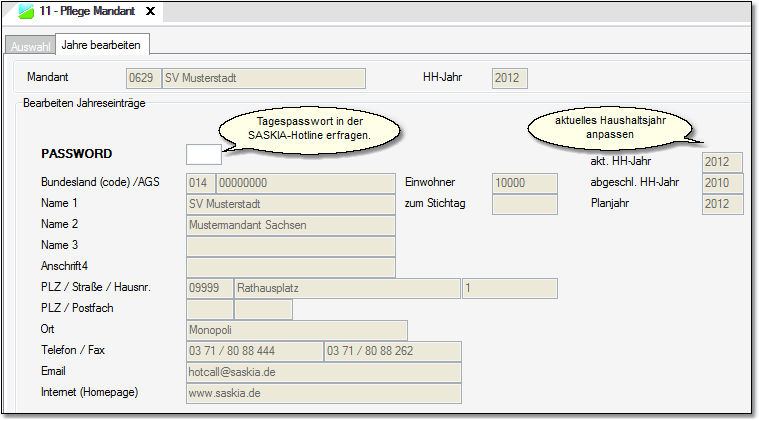Click the green document icon on the Pflege Mandant tab
This screenshot has width=759, height=421.
(x=27, y=11)
